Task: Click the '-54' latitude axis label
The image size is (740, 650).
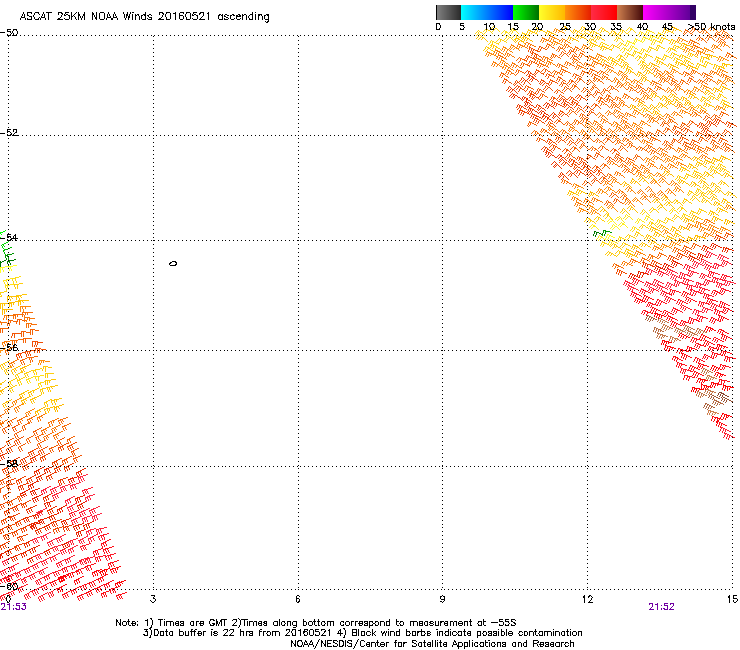Action: (9, 237)
